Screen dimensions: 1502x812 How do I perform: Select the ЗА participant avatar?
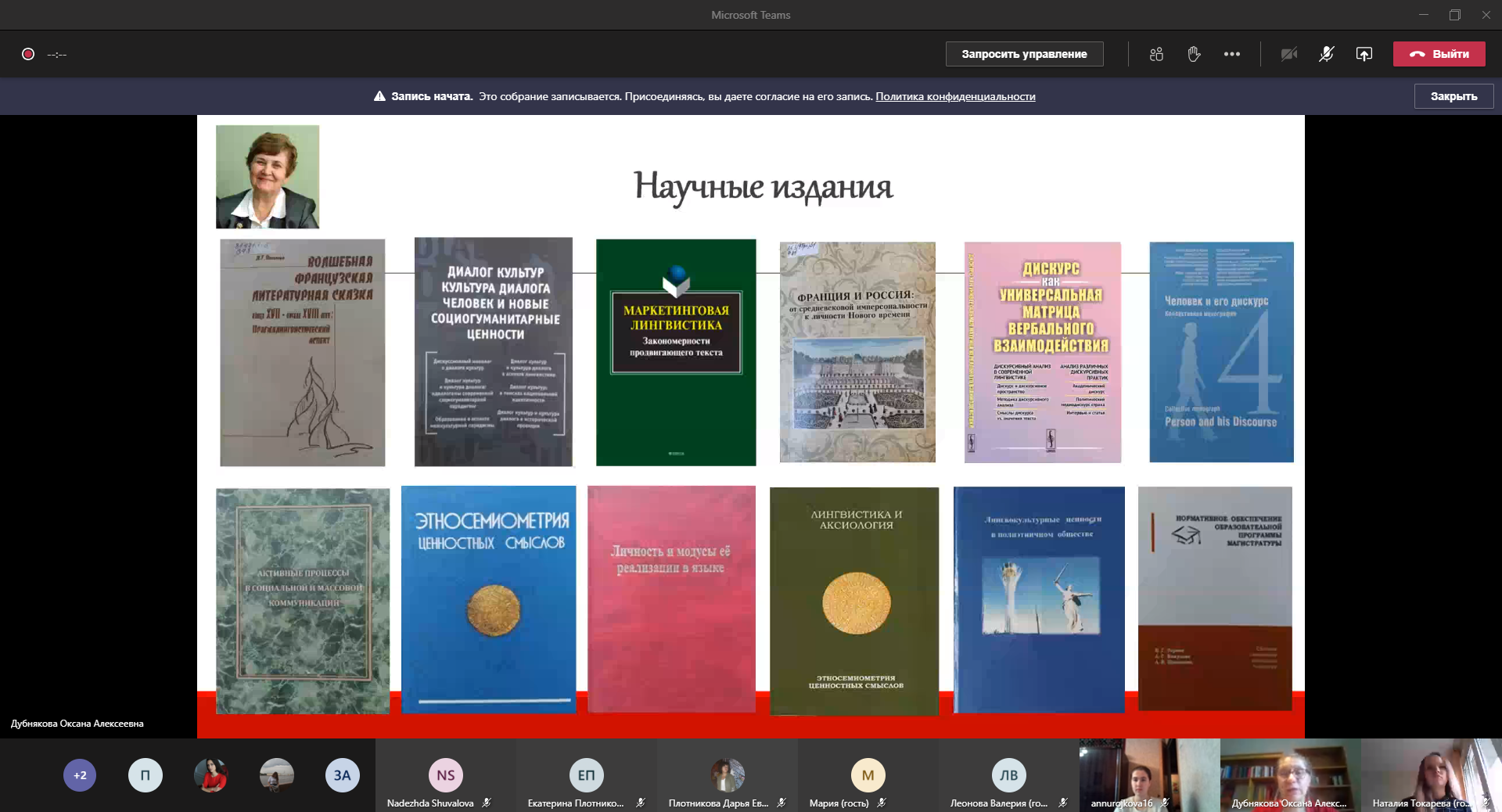pos(342,775)
